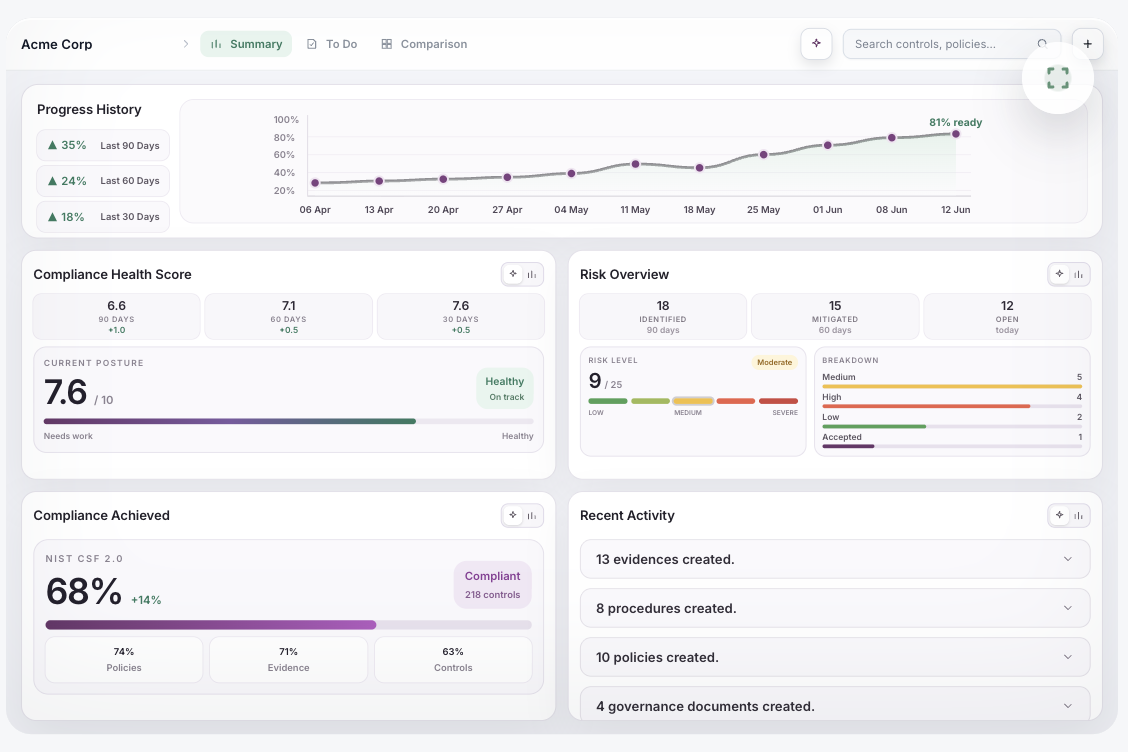Viewport: 1128px width, 752px height.
Task: Click the 12 Jun chart data point
Action: [x=955, y=134]
